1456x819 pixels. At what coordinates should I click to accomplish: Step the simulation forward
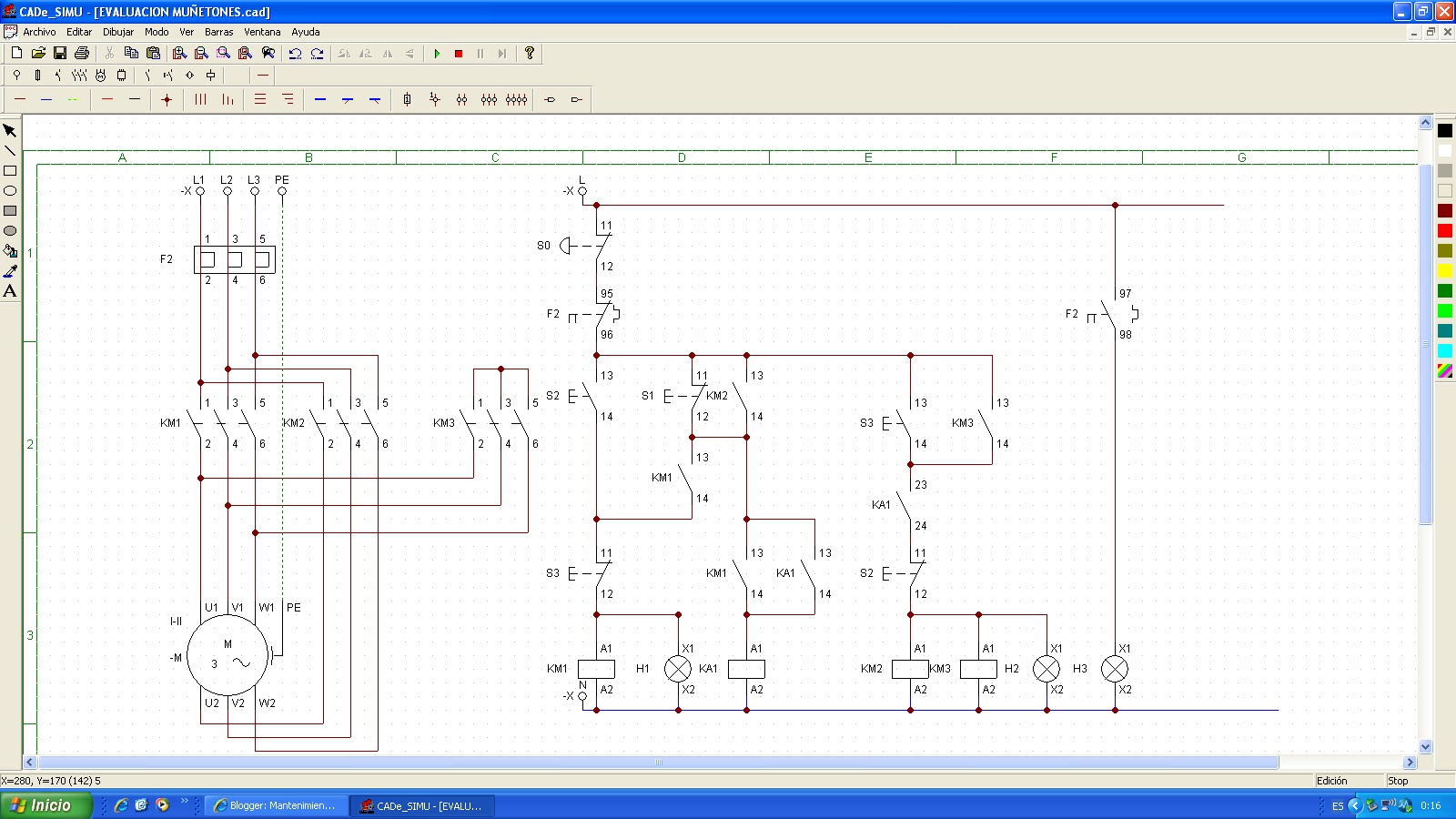(502, 54)
